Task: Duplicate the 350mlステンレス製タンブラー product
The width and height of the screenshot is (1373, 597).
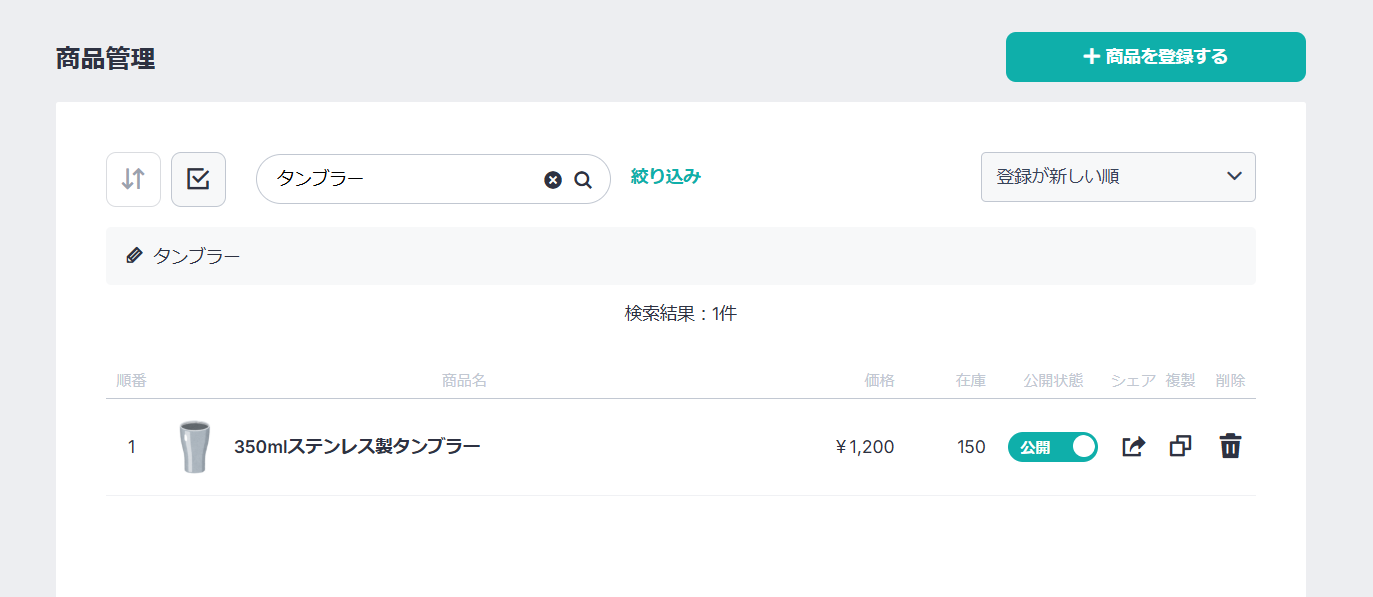Action: (x=1180, y=446)
